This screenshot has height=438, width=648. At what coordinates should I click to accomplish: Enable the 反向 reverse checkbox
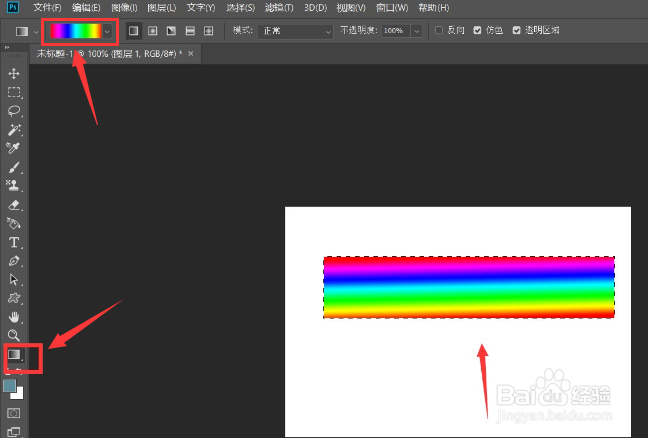click(439, 30)
